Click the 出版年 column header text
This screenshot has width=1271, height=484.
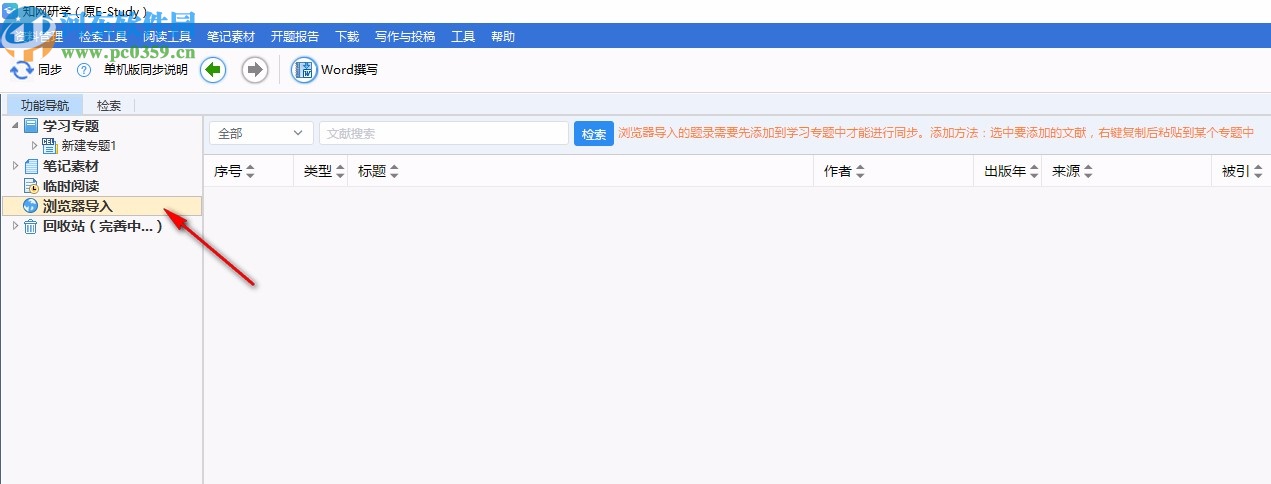click(x=1006, y=172)
